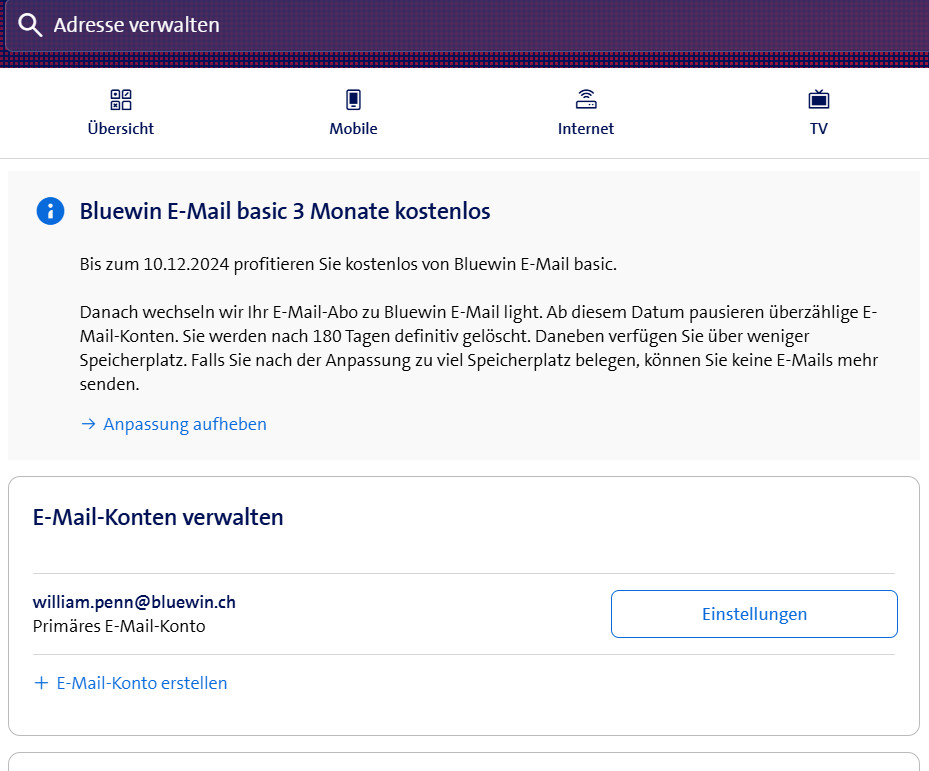Image resolution: width=929 pixels, height=771 pixels.
Task: Click the Übersicht grid icon
Action: point(121,100)
